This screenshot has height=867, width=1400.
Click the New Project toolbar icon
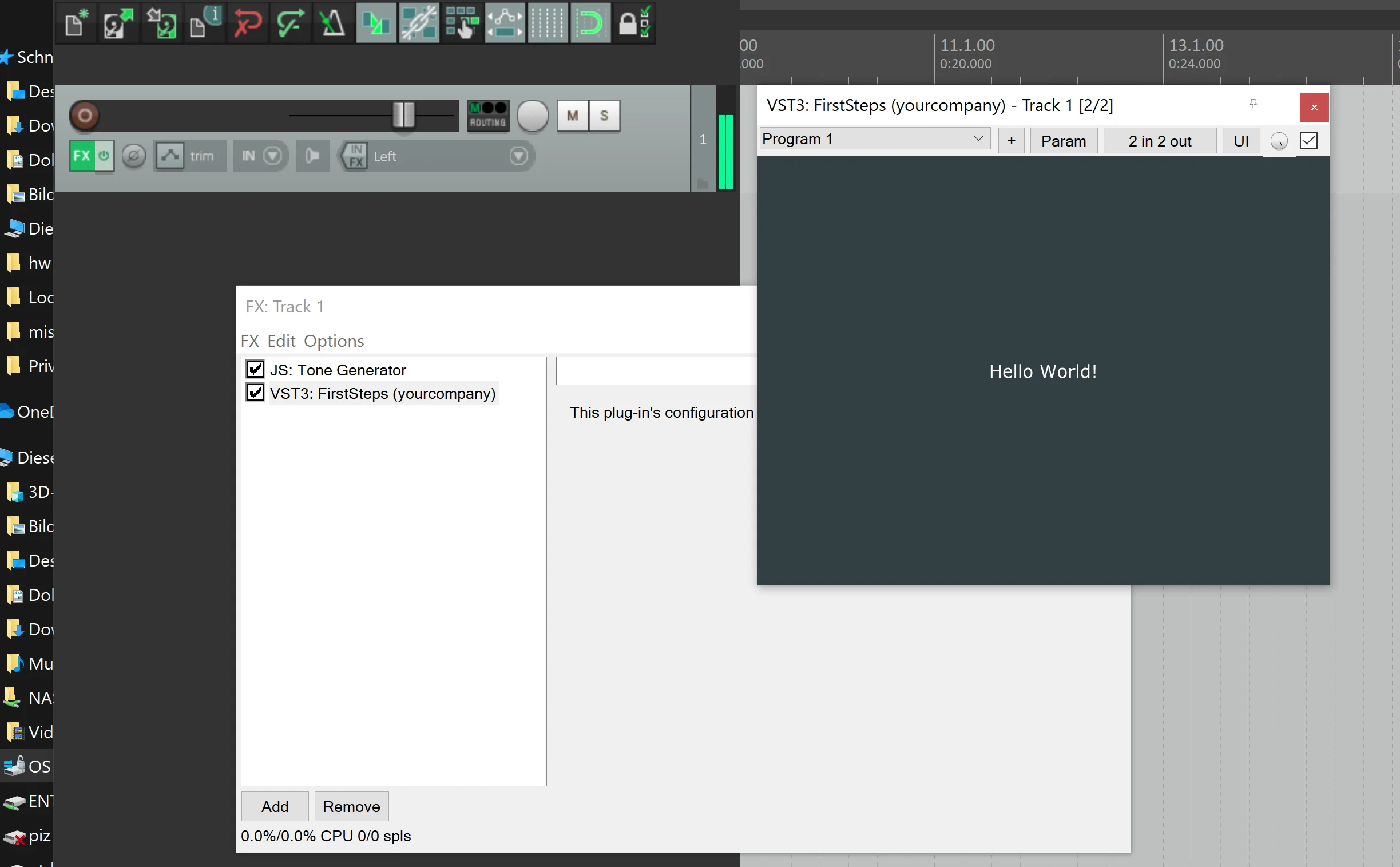(x=76, y=23)
